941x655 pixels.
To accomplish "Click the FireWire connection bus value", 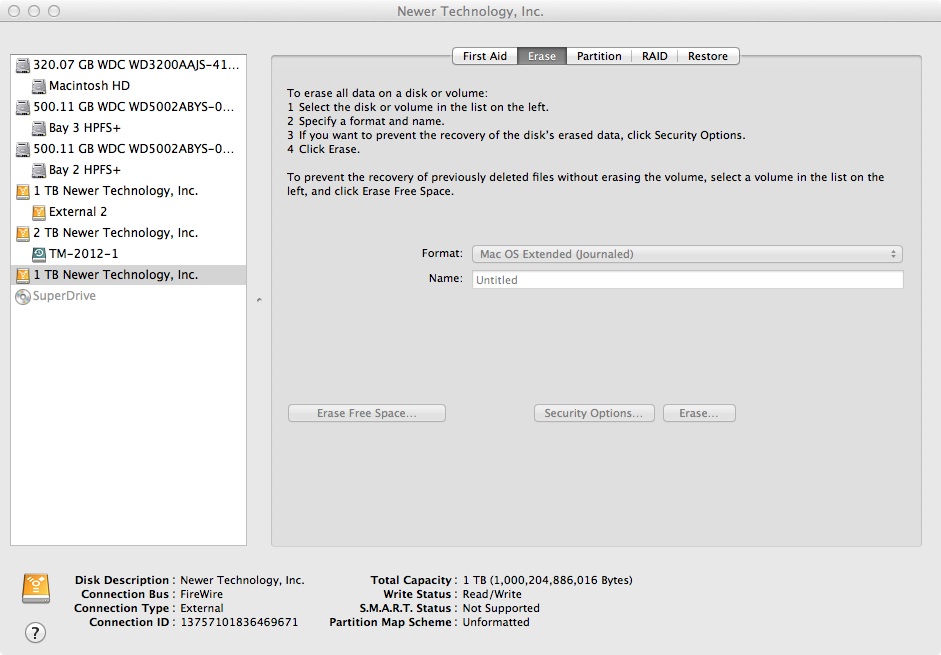I will coord(202,594).
